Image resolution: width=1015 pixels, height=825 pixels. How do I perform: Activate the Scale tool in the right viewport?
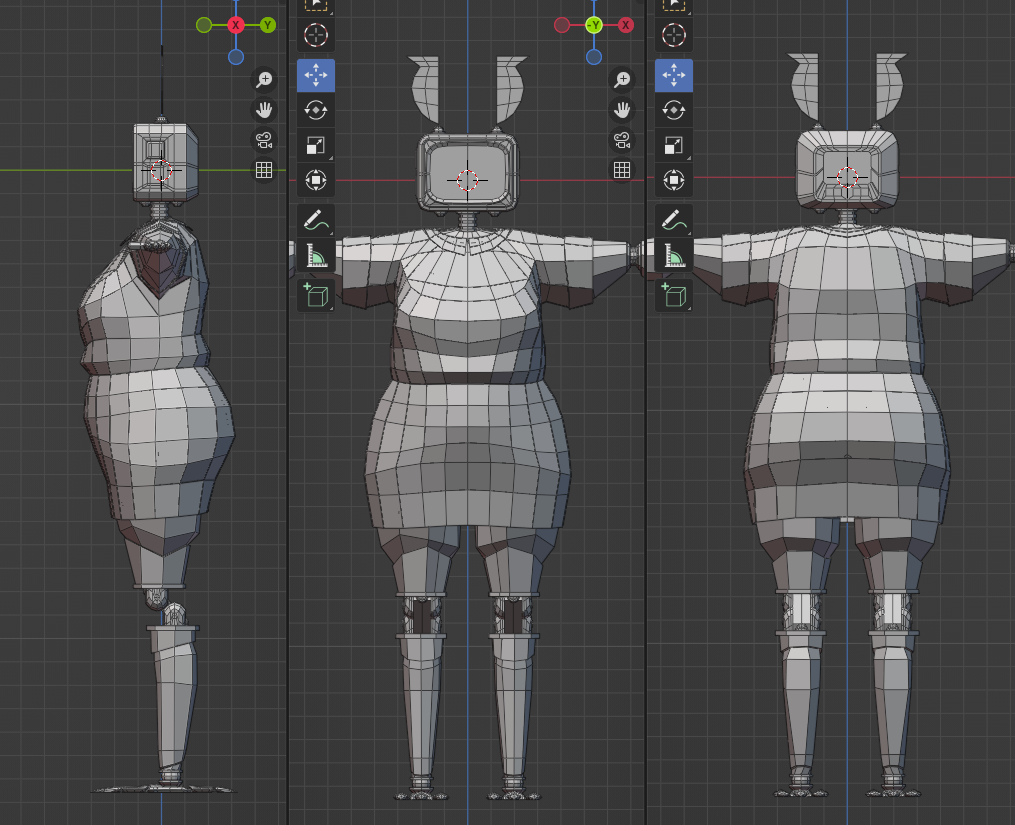[x=674, y=145]
